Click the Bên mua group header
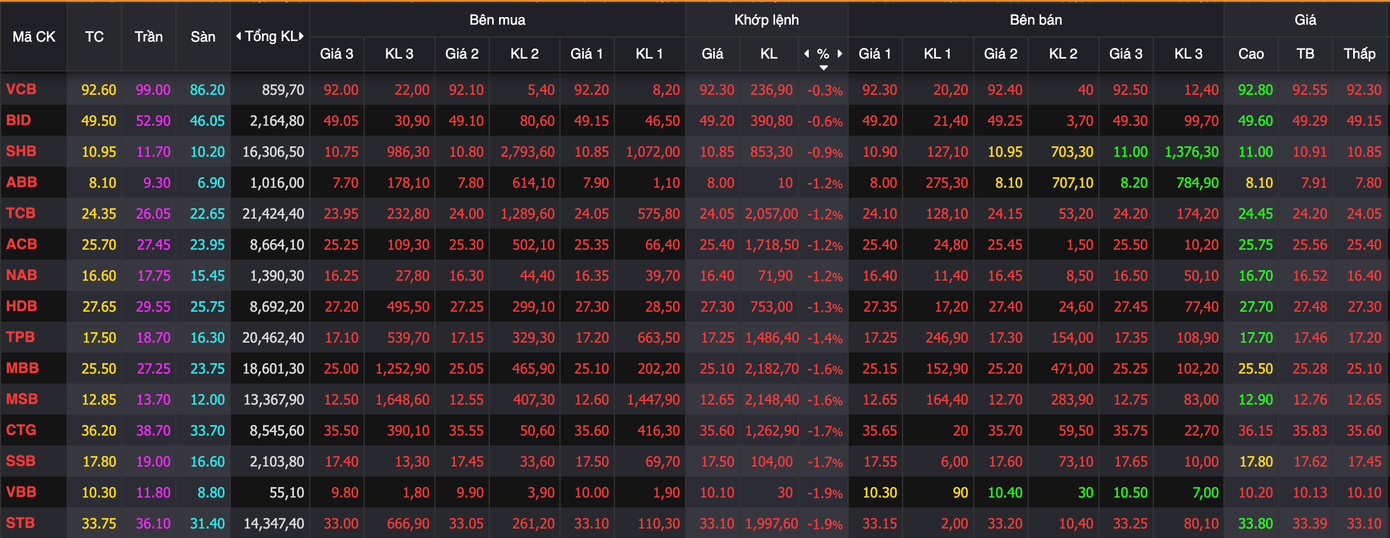Screen dimensions: 1390x538 (497, 20)
